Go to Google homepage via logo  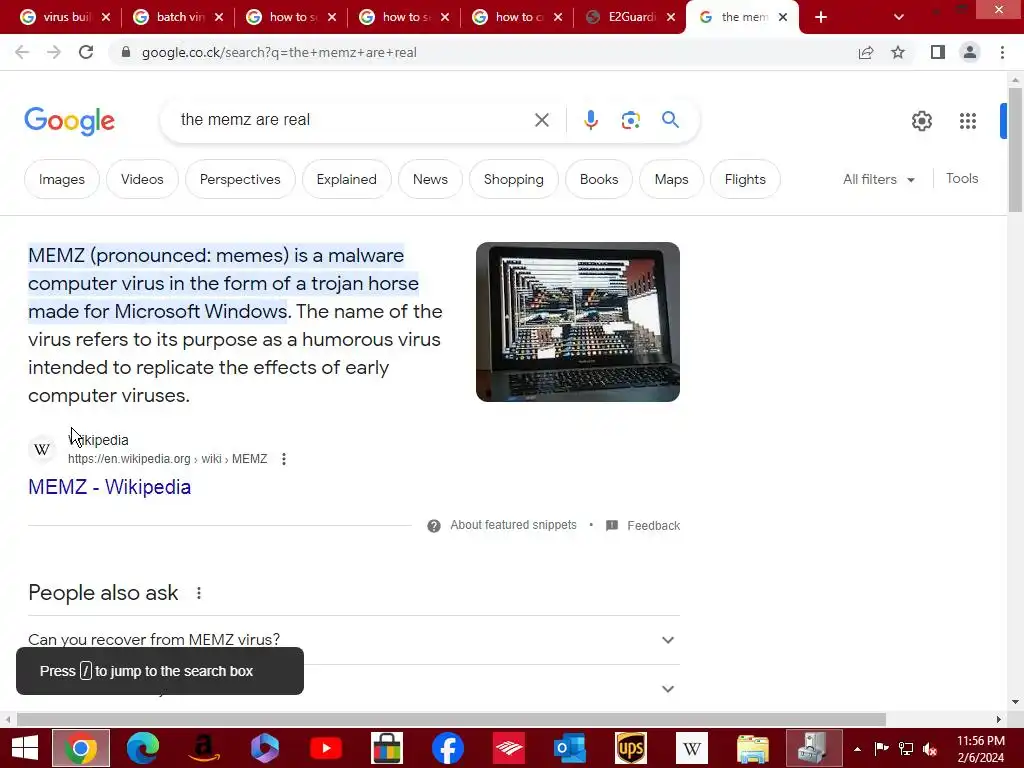[69, 121]
